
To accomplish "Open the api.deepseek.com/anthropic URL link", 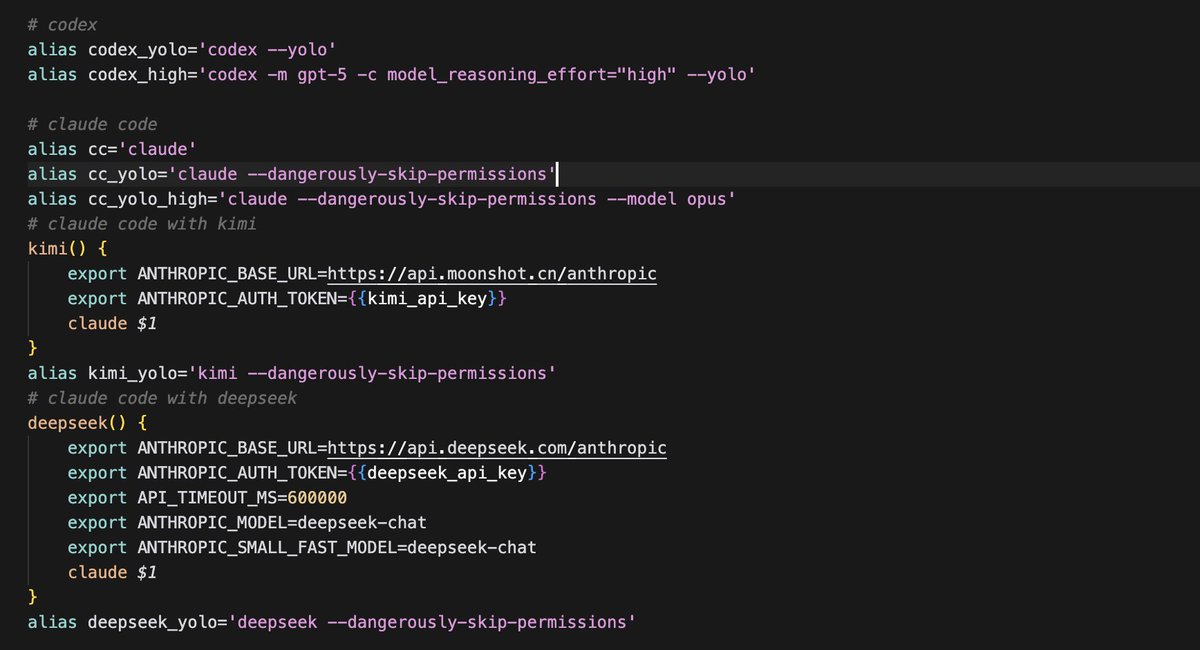I will 497,448.
